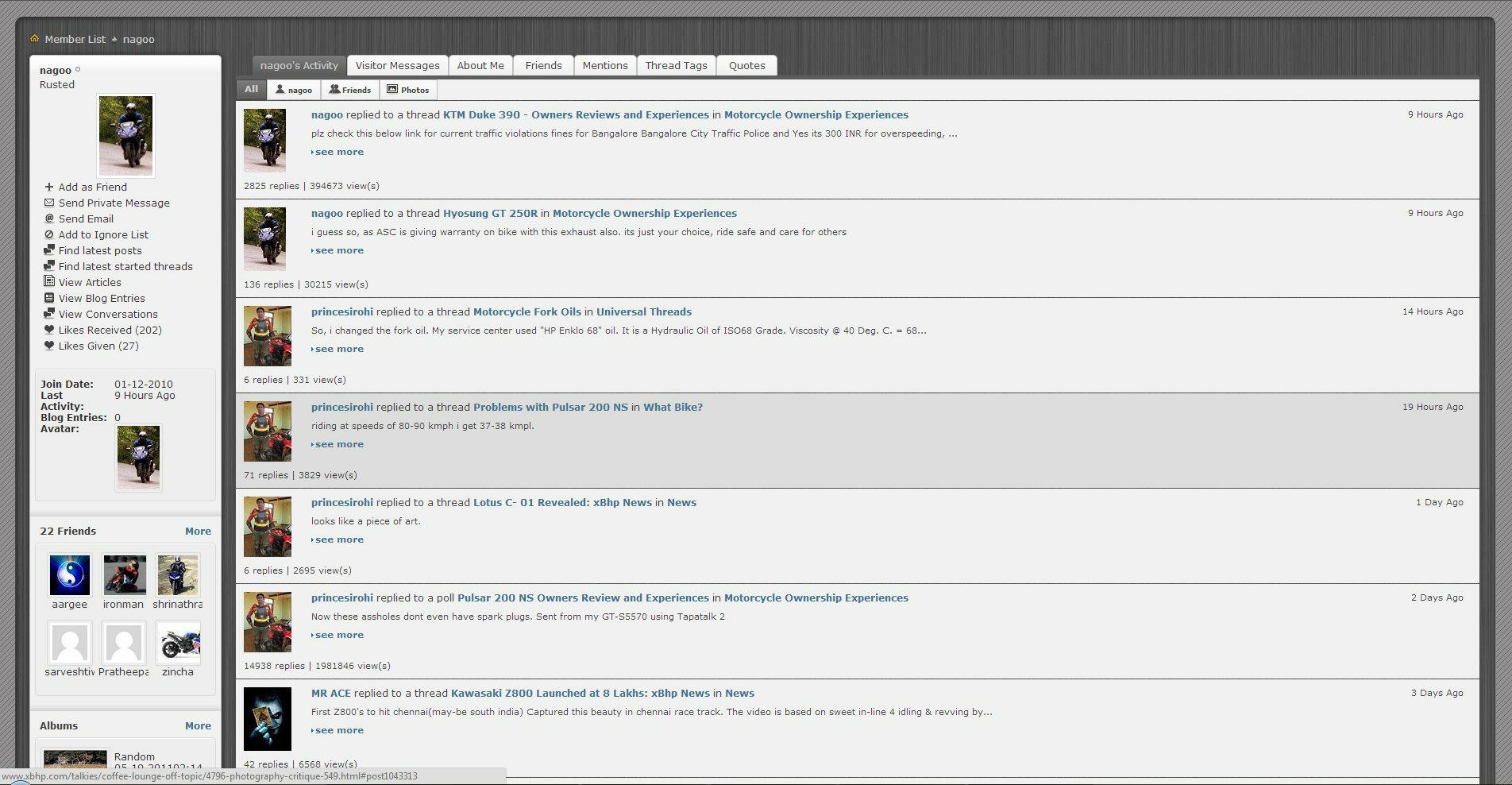Click nagoo's large profile picture
Viewport: 1512px width, 785px height.
pyautogui.click(x=126, y=136)
